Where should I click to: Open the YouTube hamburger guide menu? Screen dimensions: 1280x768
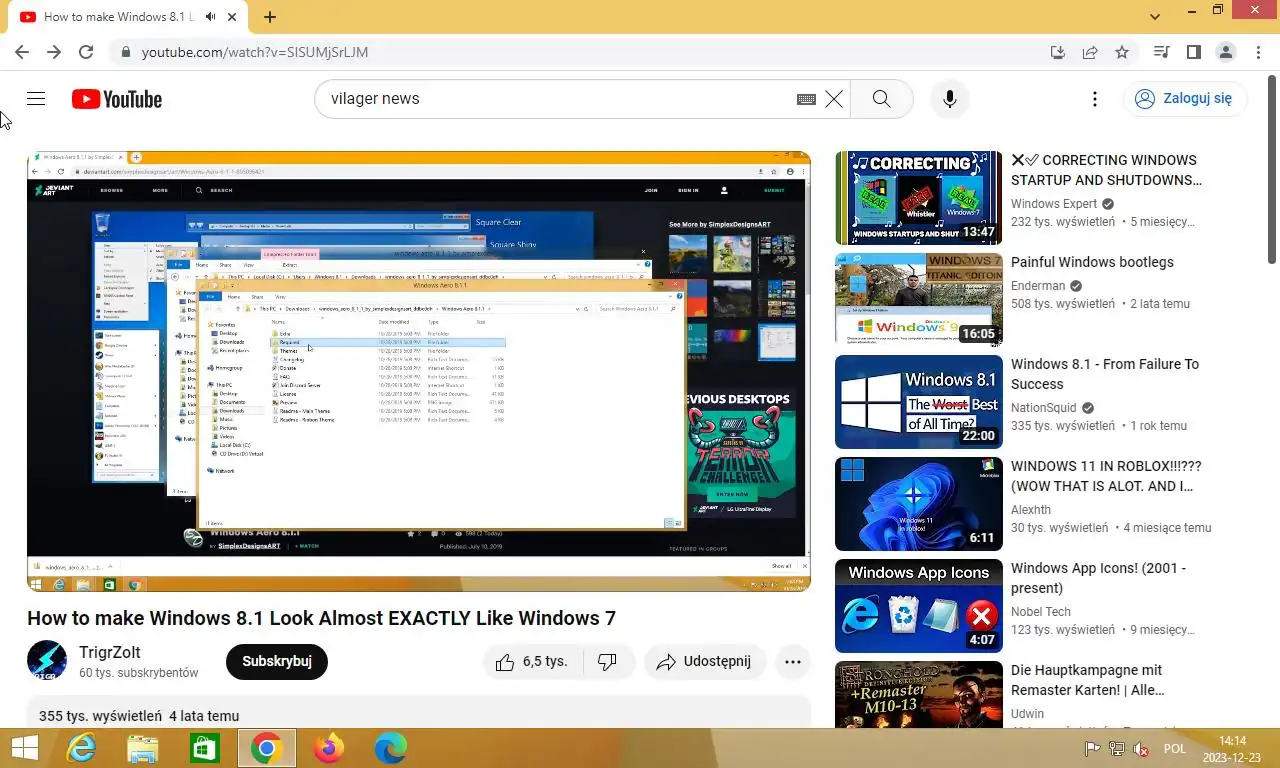[x=36, y=99]
